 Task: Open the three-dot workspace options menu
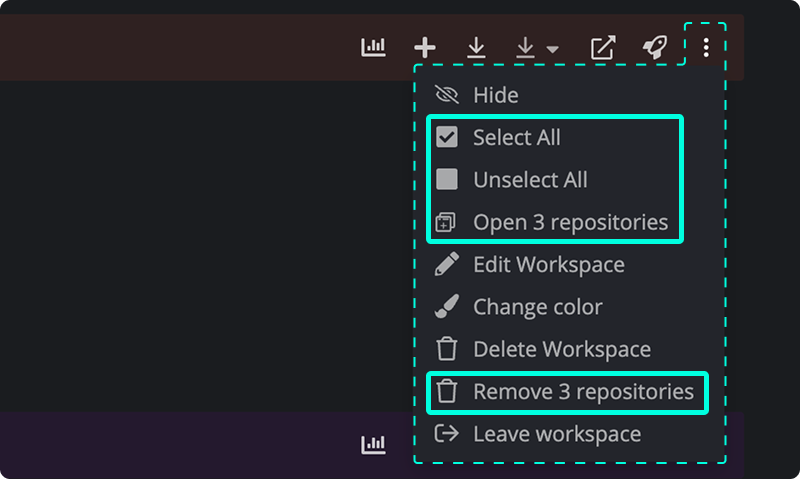706,47
